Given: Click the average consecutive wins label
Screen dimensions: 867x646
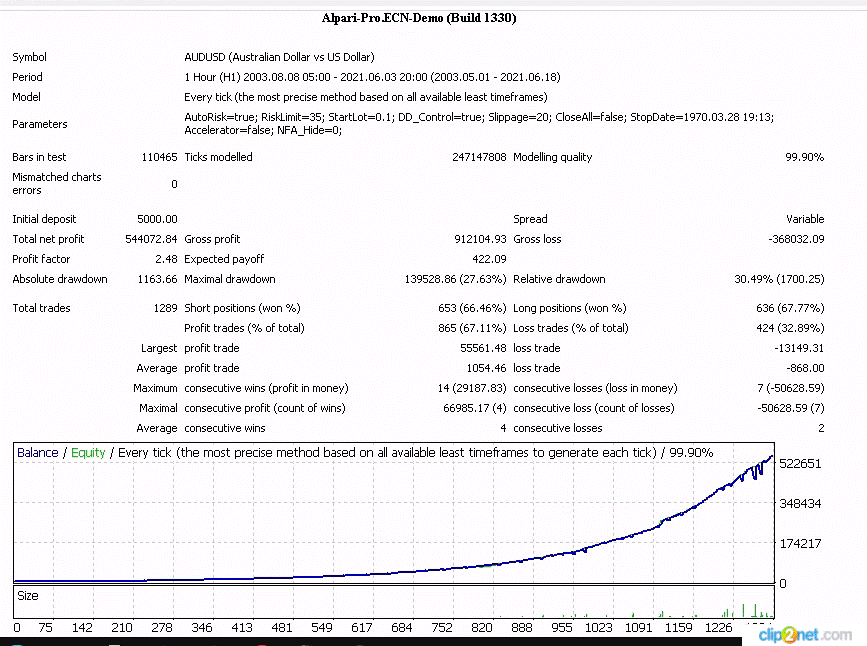Looking at the screenshot, I should (224, 428).
